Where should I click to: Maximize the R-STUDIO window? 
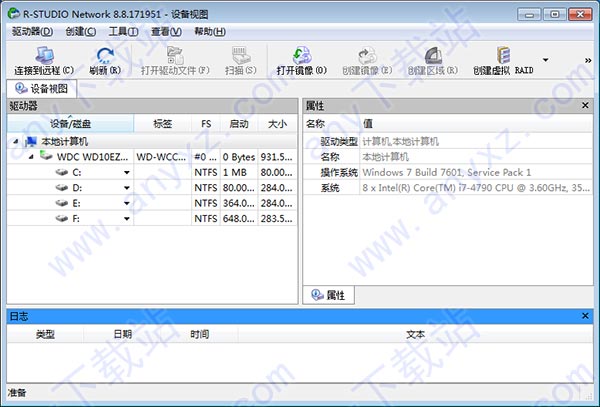(554, 15)
